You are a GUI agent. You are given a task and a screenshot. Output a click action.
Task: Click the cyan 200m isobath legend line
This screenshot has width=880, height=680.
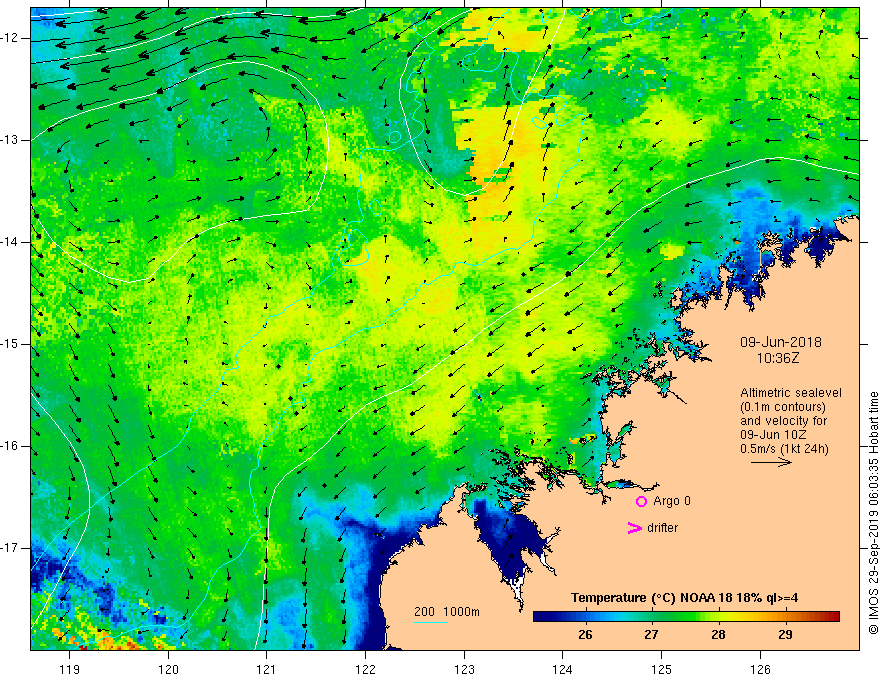tap(430, 622)
